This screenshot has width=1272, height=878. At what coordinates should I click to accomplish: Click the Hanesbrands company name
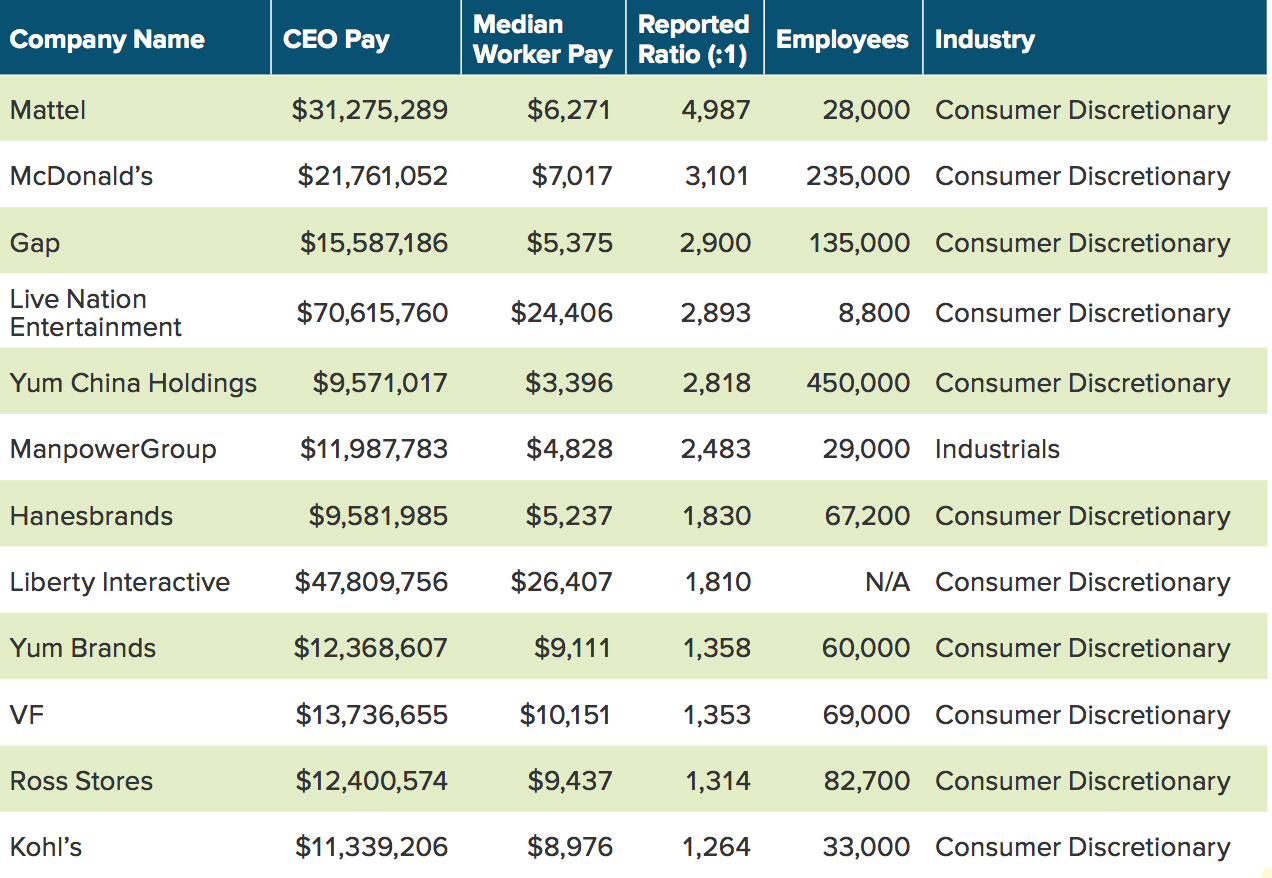click(x=91, y=516)
